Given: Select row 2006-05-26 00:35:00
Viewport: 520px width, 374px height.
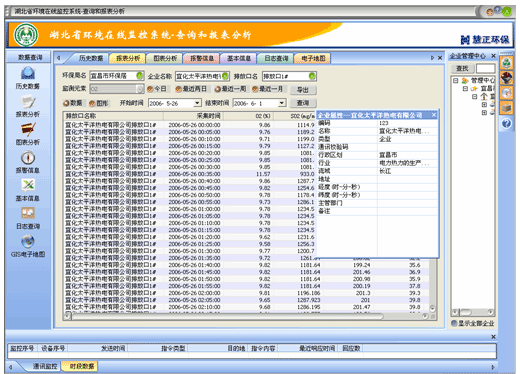Looking at the screenshot, I should [189, 174].
